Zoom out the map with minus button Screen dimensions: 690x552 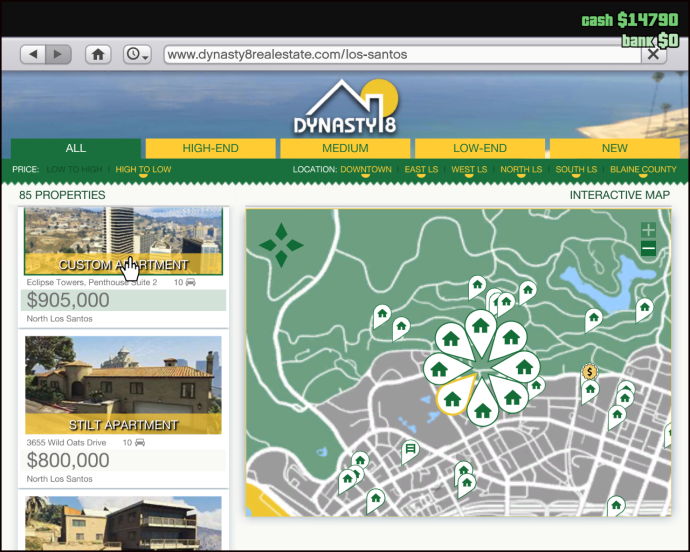[648, 249]
